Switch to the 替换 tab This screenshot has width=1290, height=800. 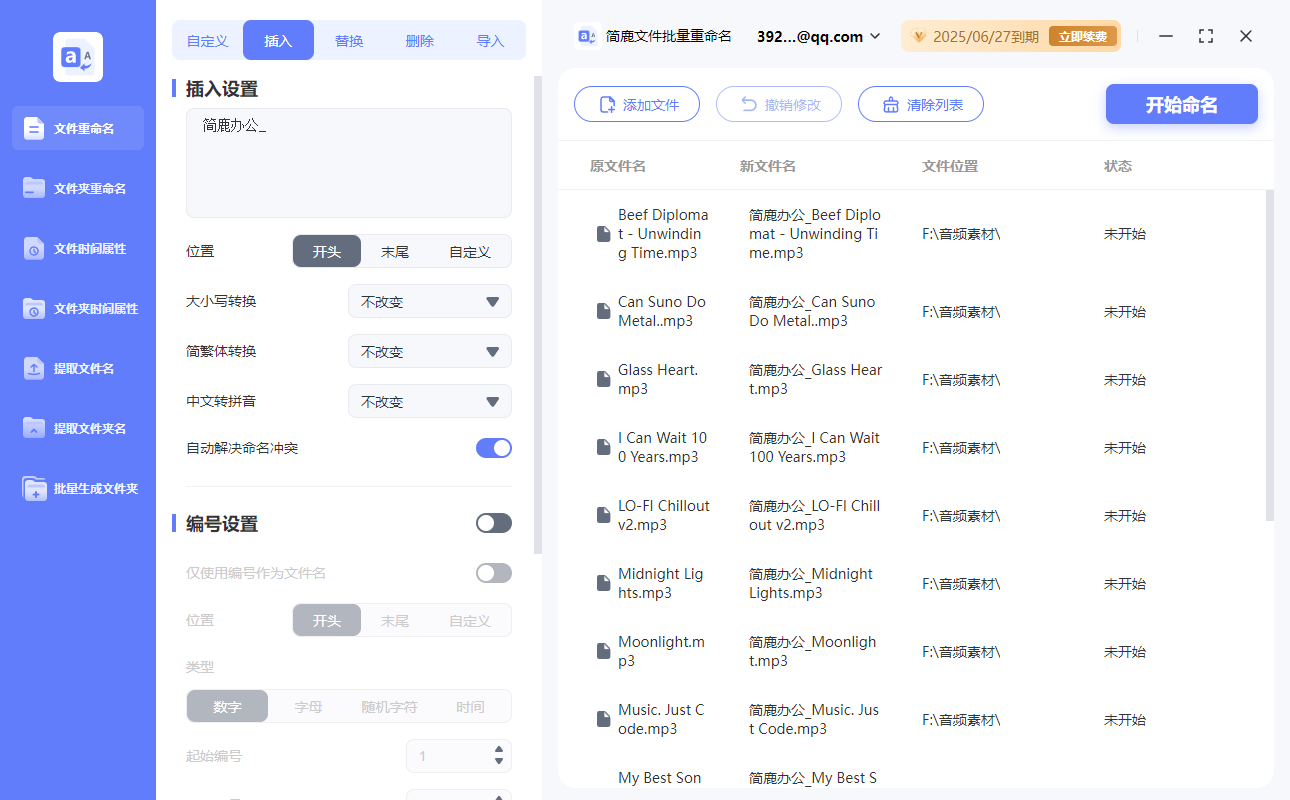[x=349, y=40]
